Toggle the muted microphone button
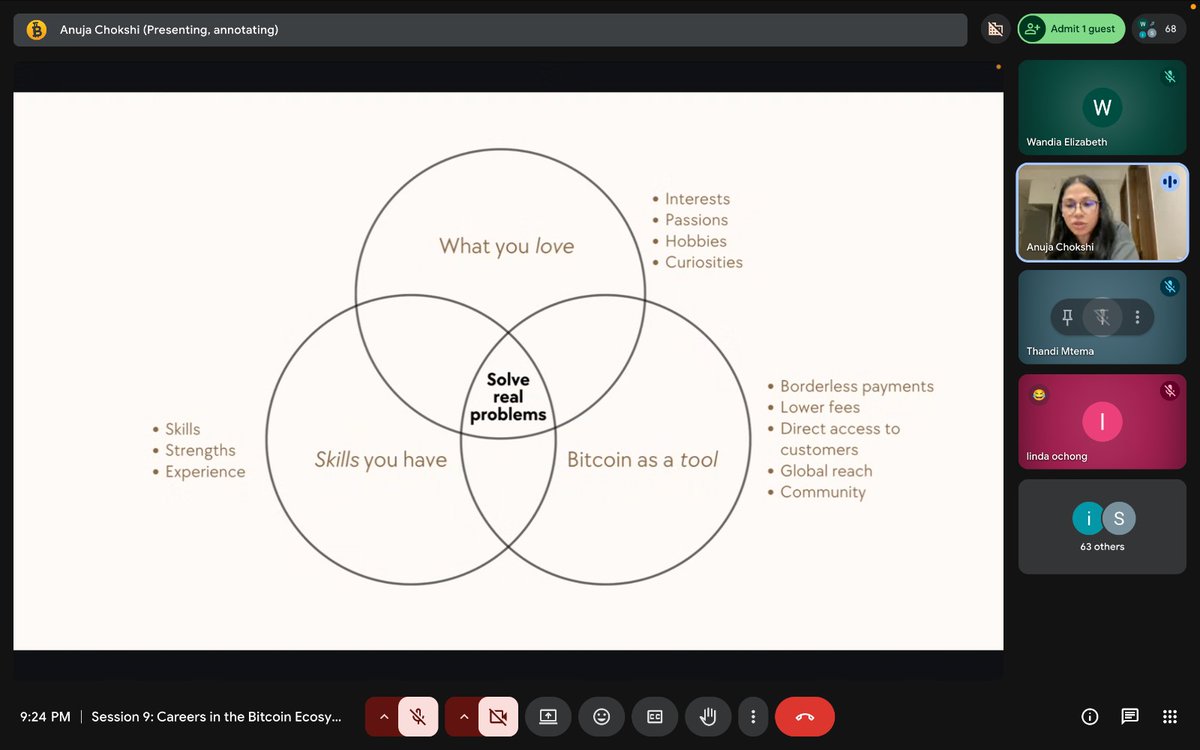This screenshot has width=1200, height=750. pos(418,717)
